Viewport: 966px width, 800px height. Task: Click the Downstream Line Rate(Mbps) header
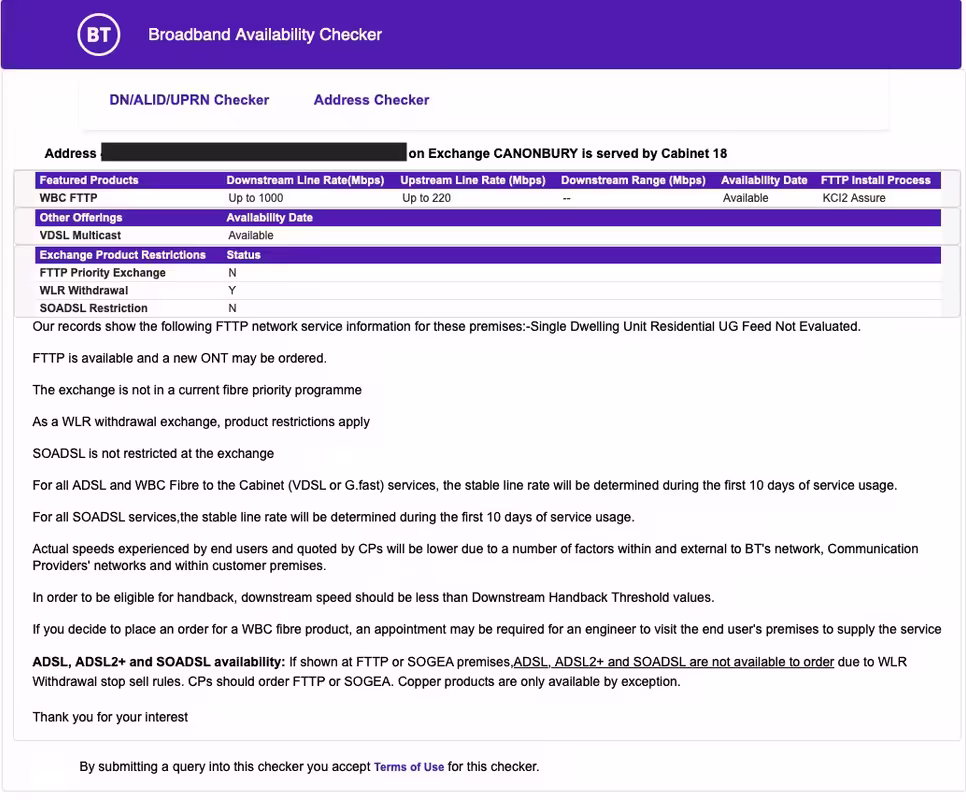(x=305, y=180)
